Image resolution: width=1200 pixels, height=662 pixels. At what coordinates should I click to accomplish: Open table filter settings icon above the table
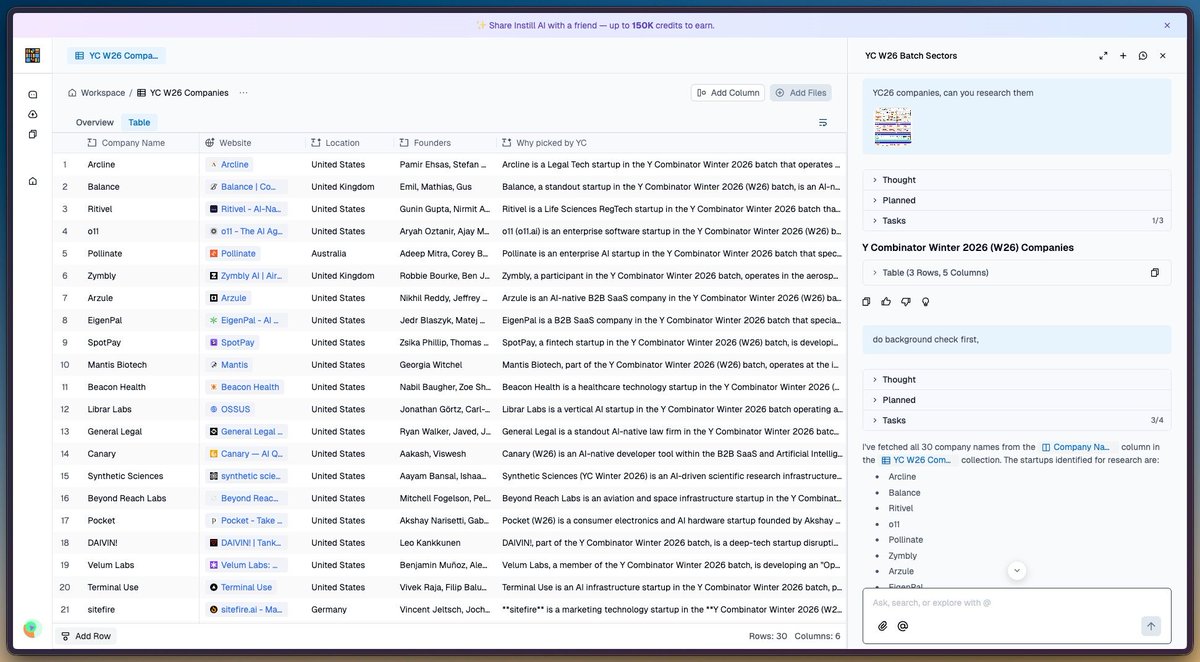coord(823,122)
